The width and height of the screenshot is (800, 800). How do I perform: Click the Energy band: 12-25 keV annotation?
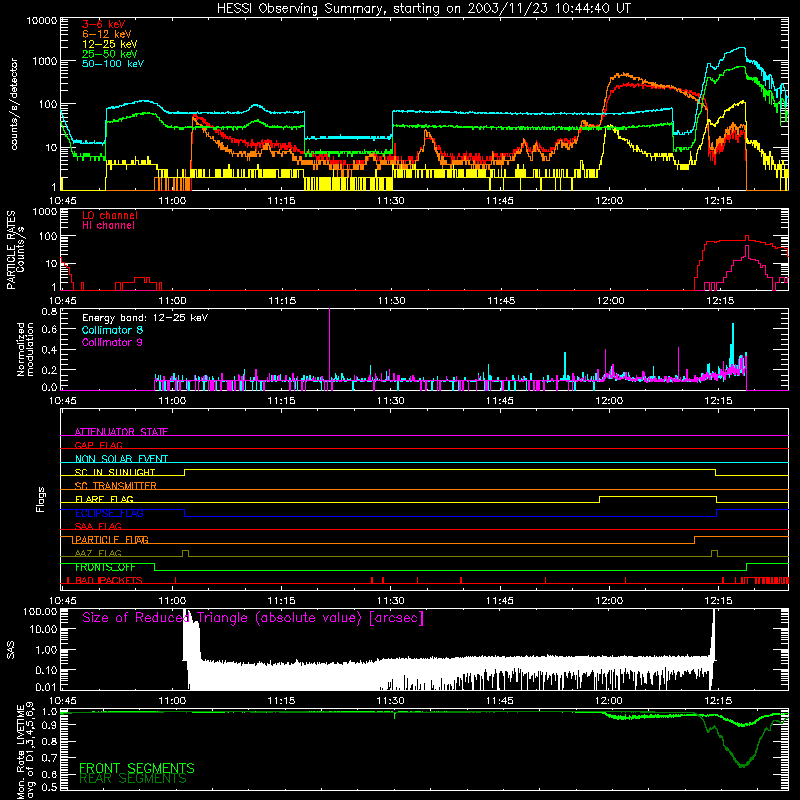[145, 318]
